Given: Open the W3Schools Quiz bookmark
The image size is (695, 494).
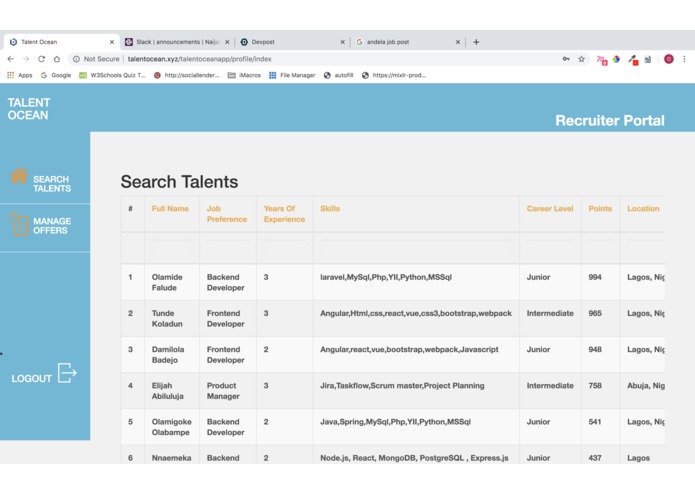Looking at the screenshot, I should pos(112,75).
